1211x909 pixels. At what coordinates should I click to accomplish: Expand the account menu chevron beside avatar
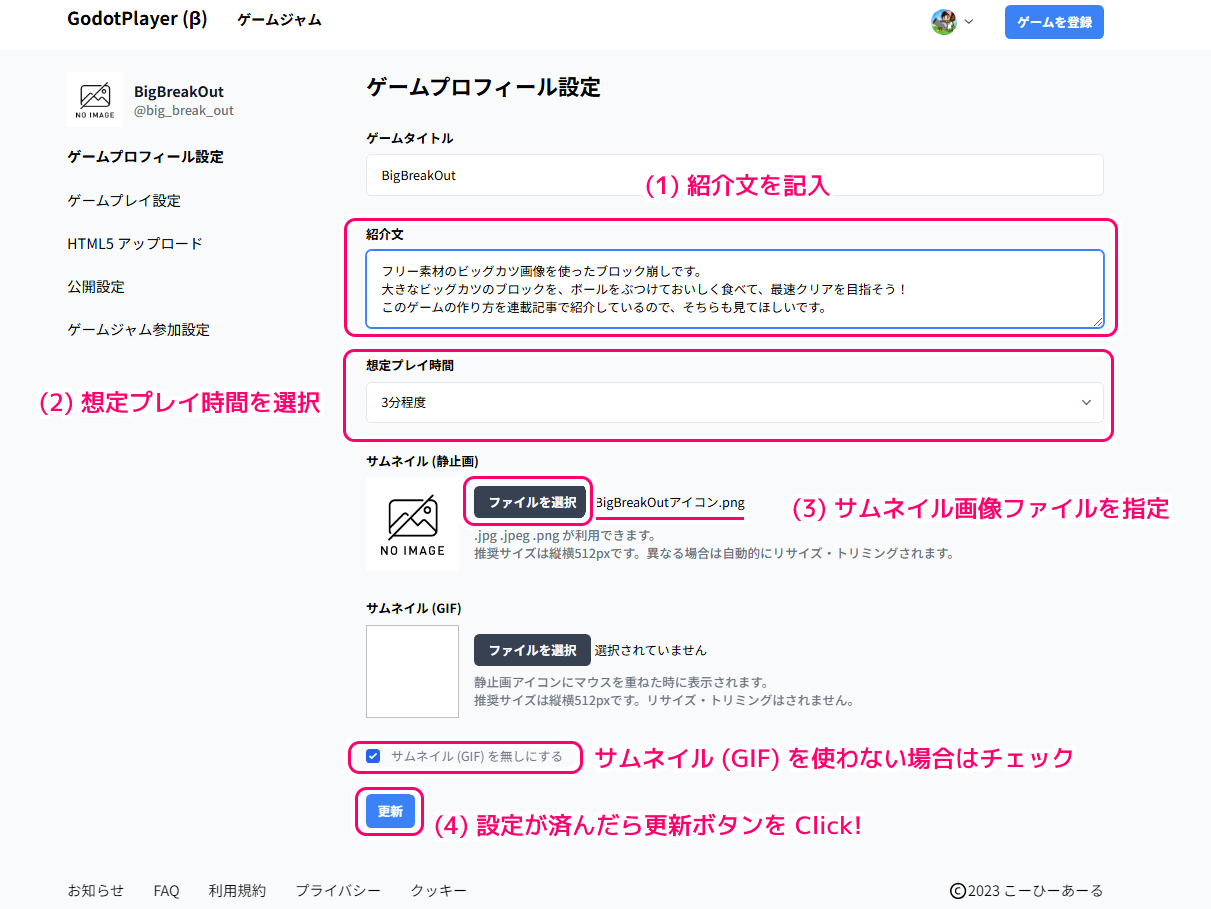(x=968, y=22)
